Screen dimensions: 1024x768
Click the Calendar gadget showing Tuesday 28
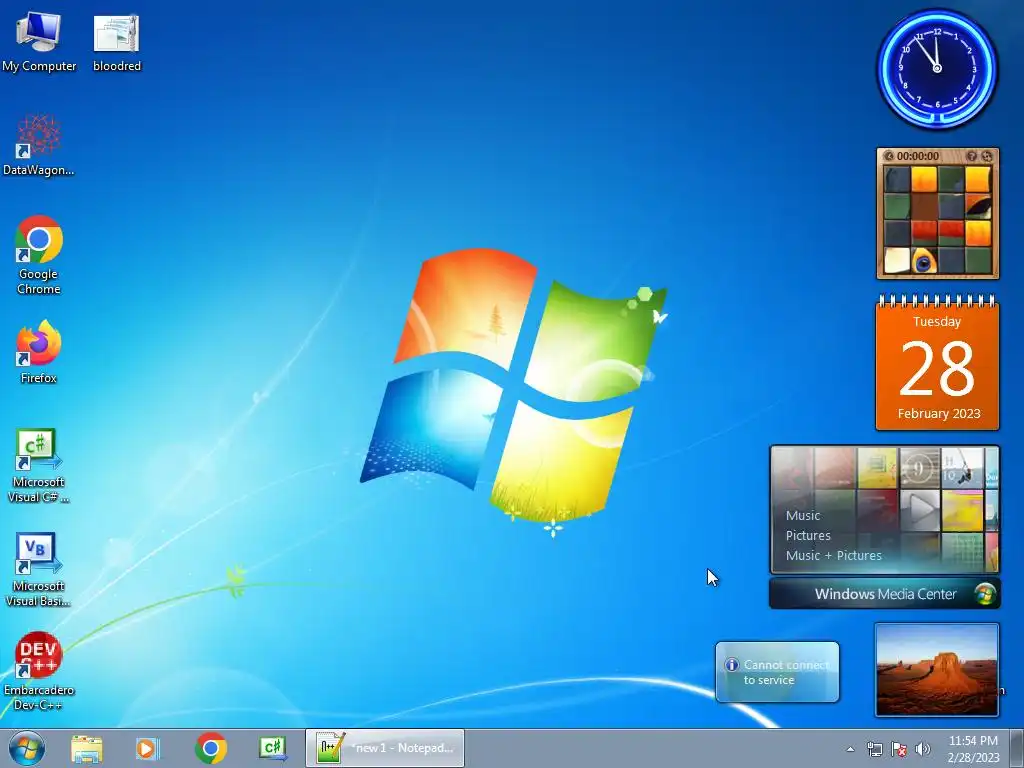pyautogui.click(x=937, y=363)
